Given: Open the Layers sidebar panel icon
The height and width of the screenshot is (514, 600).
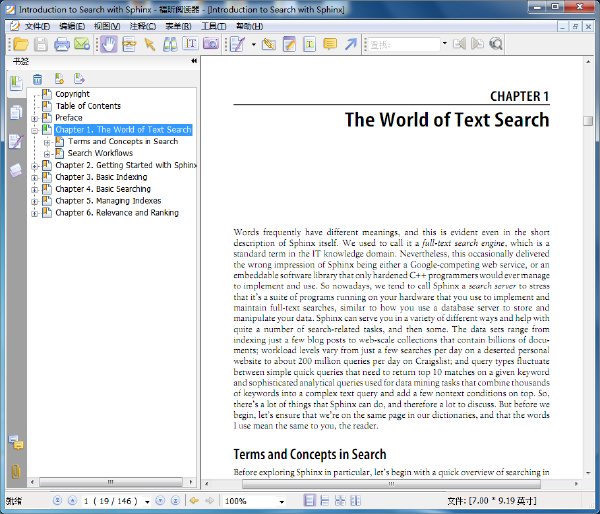Looking at the screenshot, I should [16, 170].
